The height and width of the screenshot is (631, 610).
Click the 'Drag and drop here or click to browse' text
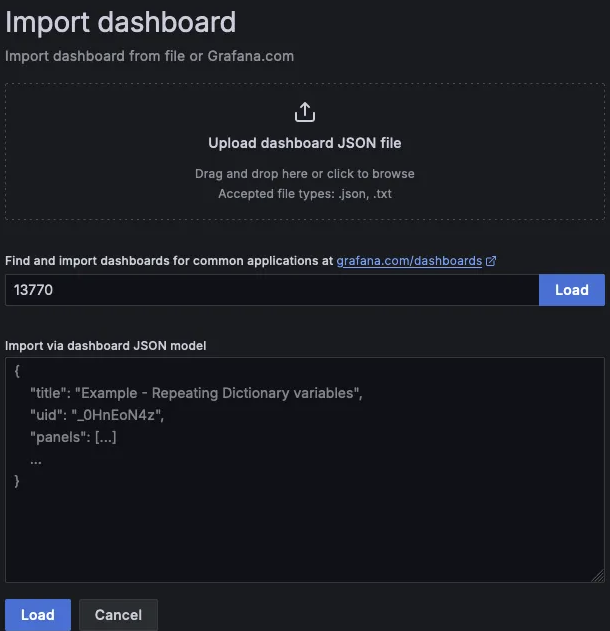tap(305, 174)
